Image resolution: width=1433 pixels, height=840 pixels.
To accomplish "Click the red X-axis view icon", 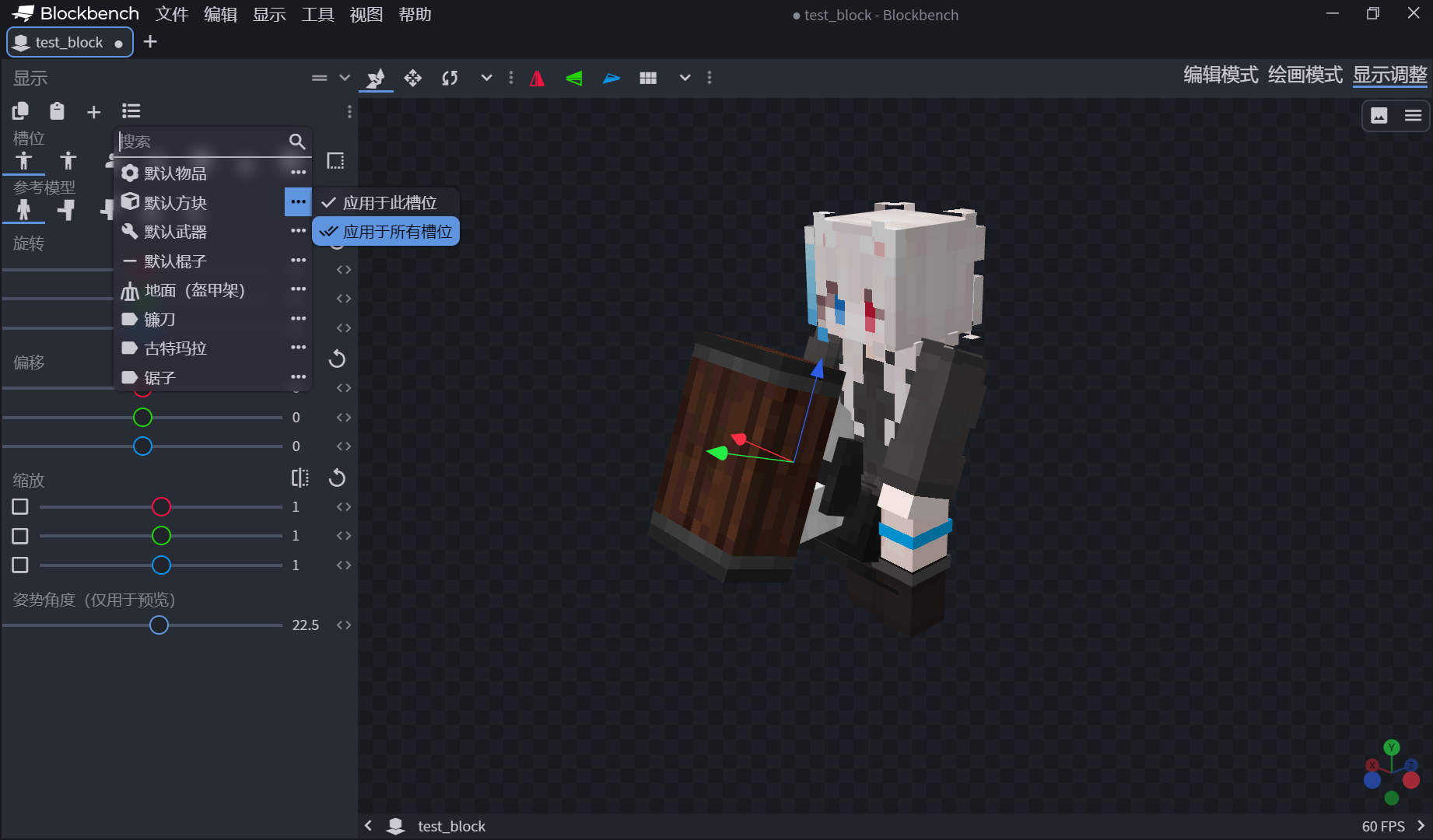I will click(537, 78).
